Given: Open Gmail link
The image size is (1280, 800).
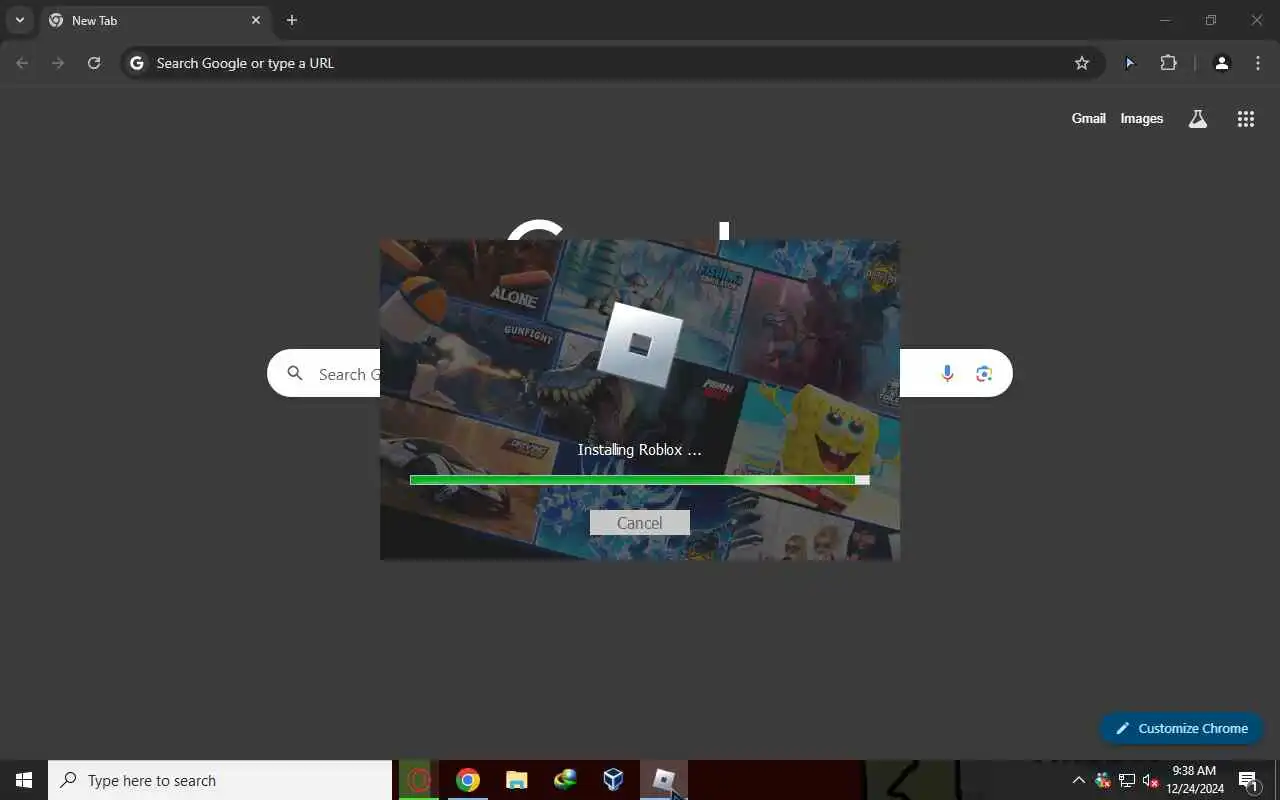Looking at the screenshot, I should click(1088, 118).
